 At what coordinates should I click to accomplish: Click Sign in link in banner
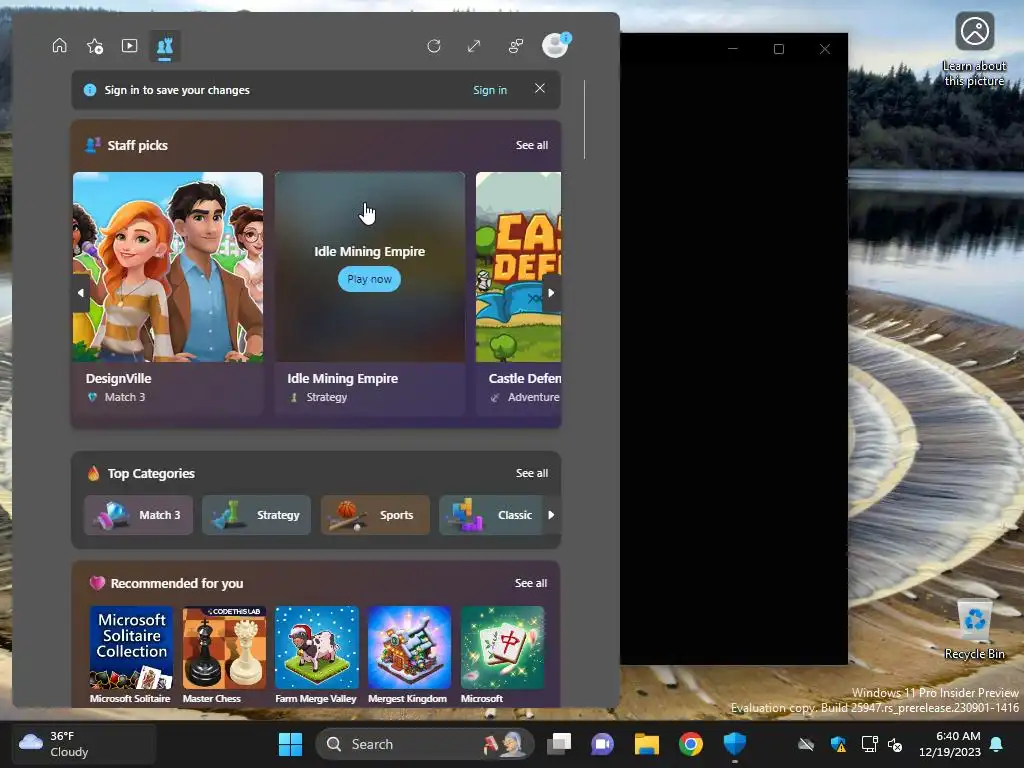coord(490,90)
